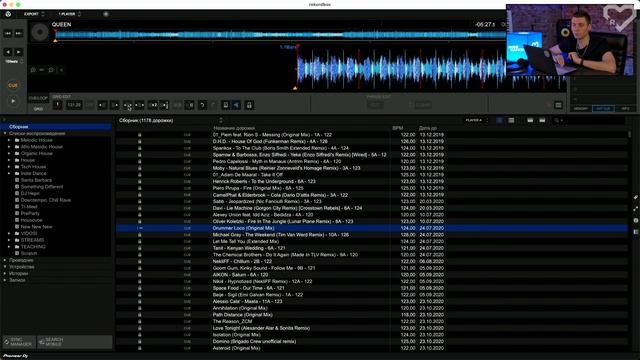Click the SYNC MANAGER button
Image resolution: width=640 pixels, height=360 pixels.
pos(19,342)
